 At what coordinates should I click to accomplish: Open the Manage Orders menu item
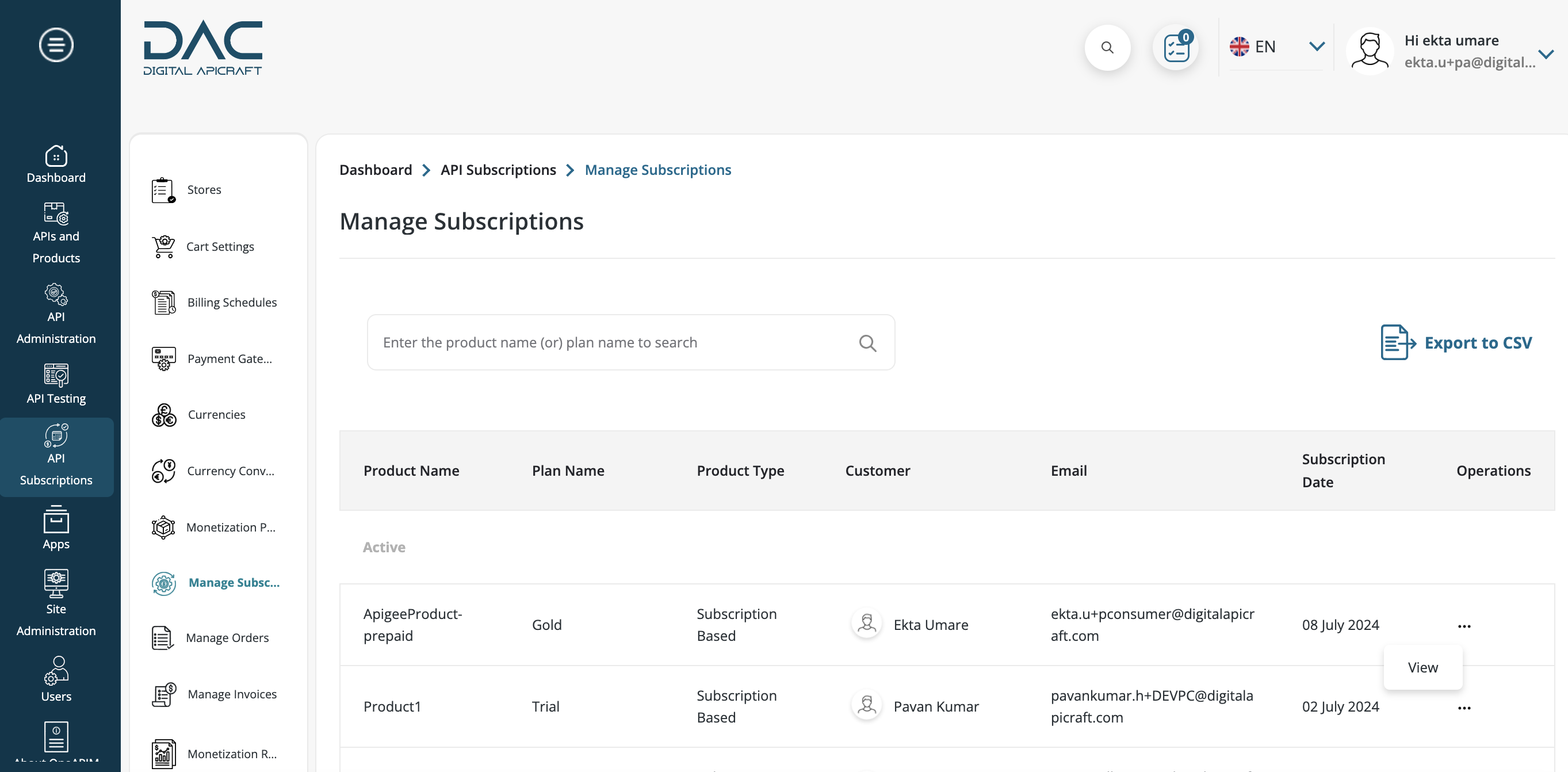[x=227, y=638]
